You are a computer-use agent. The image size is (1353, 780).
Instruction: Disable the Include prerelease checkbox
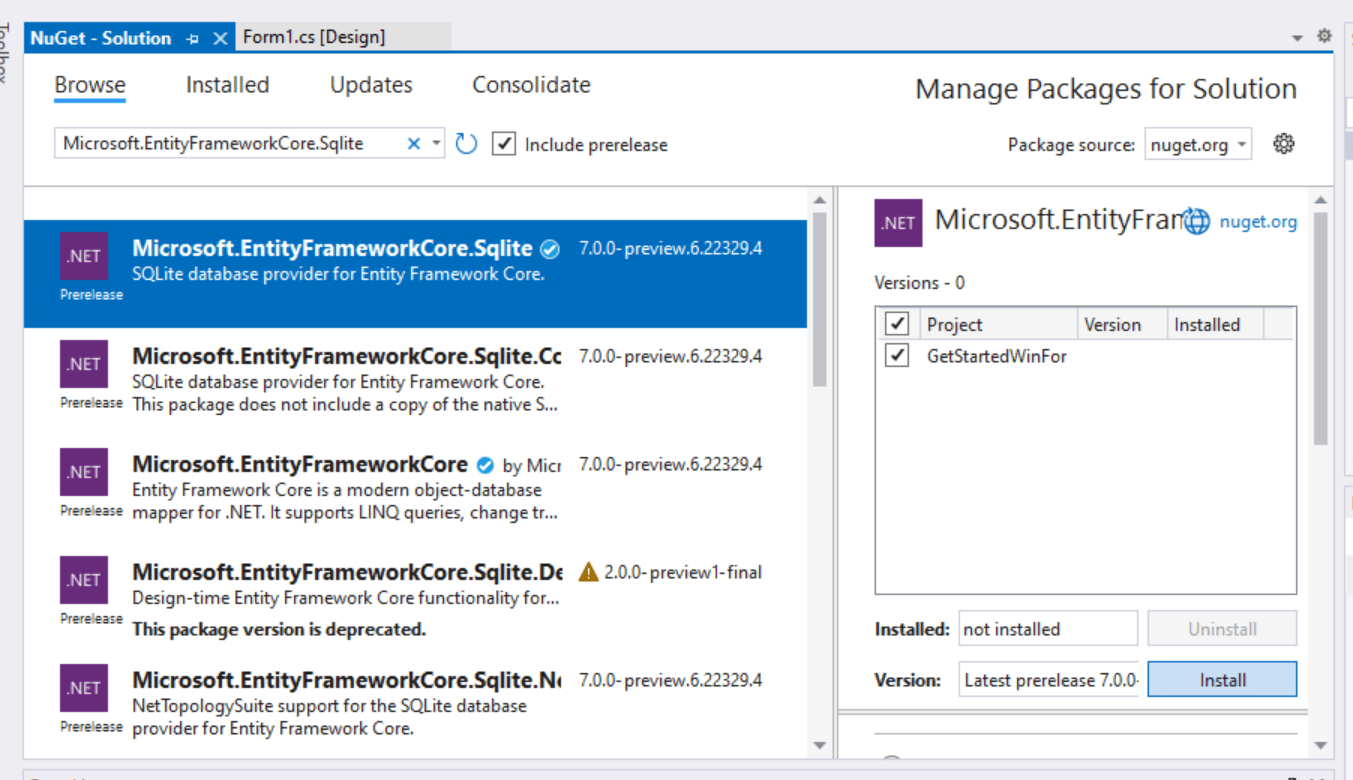(503, 143)
